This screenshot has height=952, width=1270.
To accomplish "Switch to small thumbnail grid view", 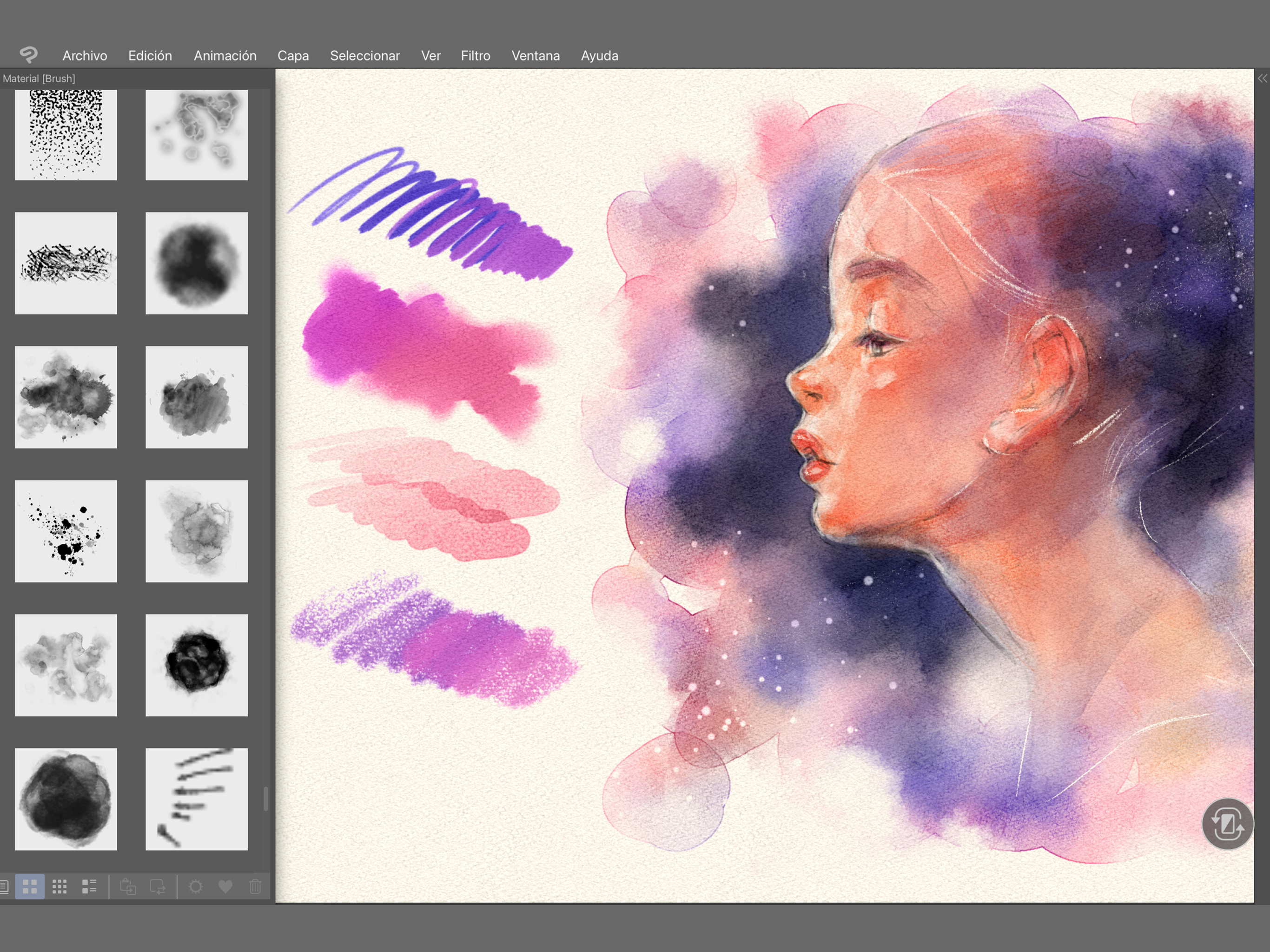I will click(60, 886).
